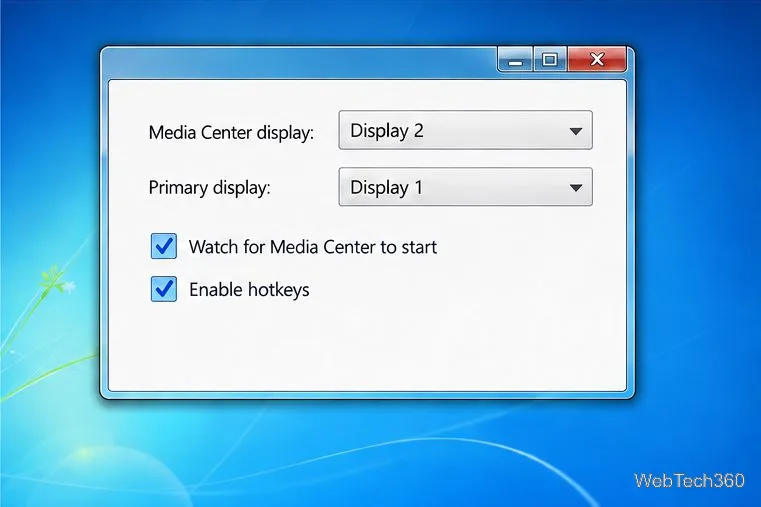761x507 pixels.
Task: Click the arrow beside Display 2
Action: [x=576, y=131]
